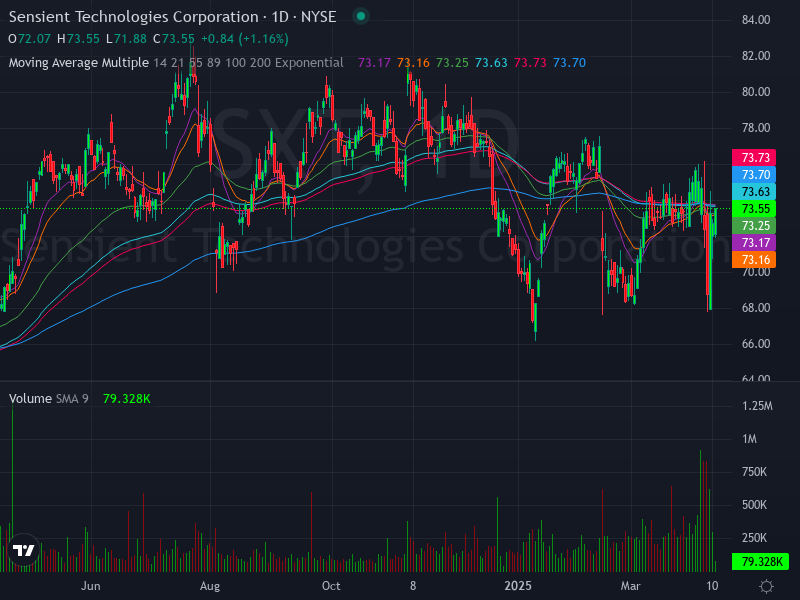This screenshot has width=800, height=600.
Task: Click the 73.73 pink price label
Action: pyautogui.click(x=754, y=157)
